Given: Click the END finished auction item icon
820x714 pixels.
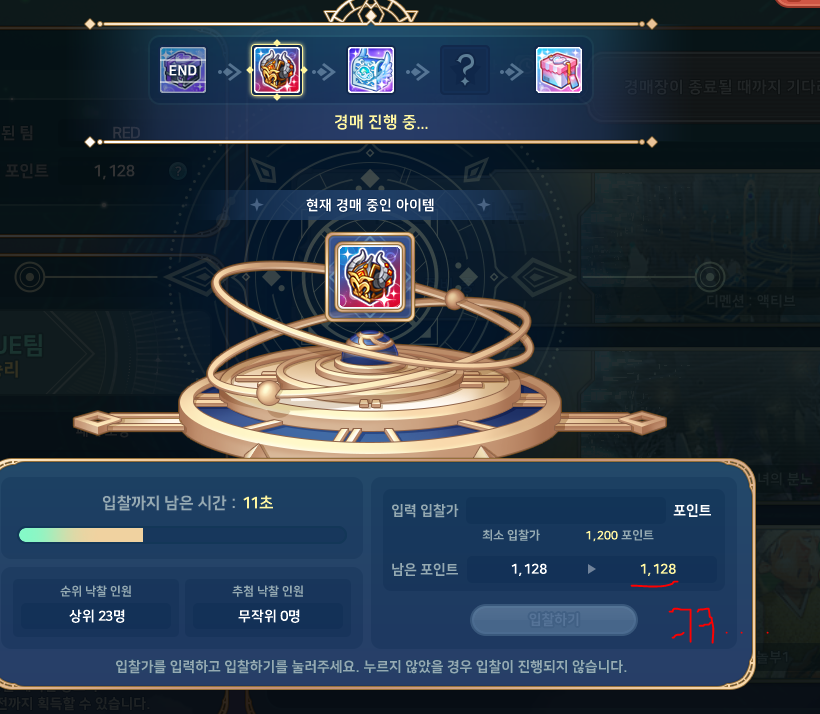Looking at the screenshot, I should point(183,70).
